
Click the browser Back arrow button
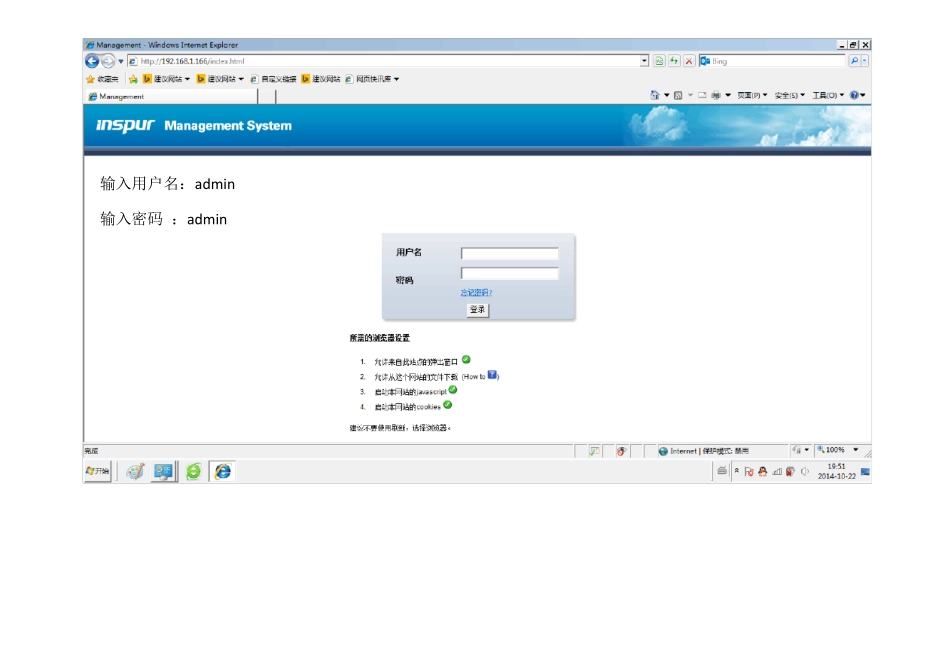[92, 61]
